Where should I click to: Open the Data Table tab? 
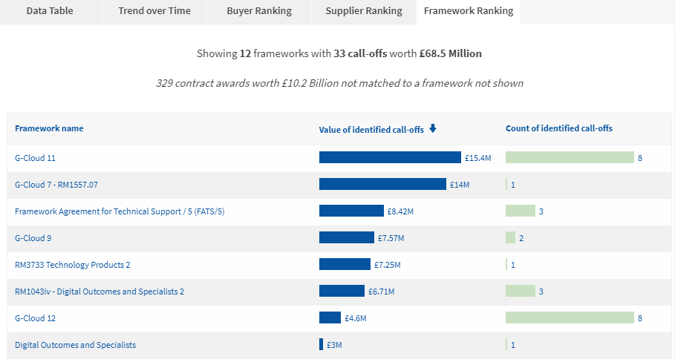coord(50,11)
